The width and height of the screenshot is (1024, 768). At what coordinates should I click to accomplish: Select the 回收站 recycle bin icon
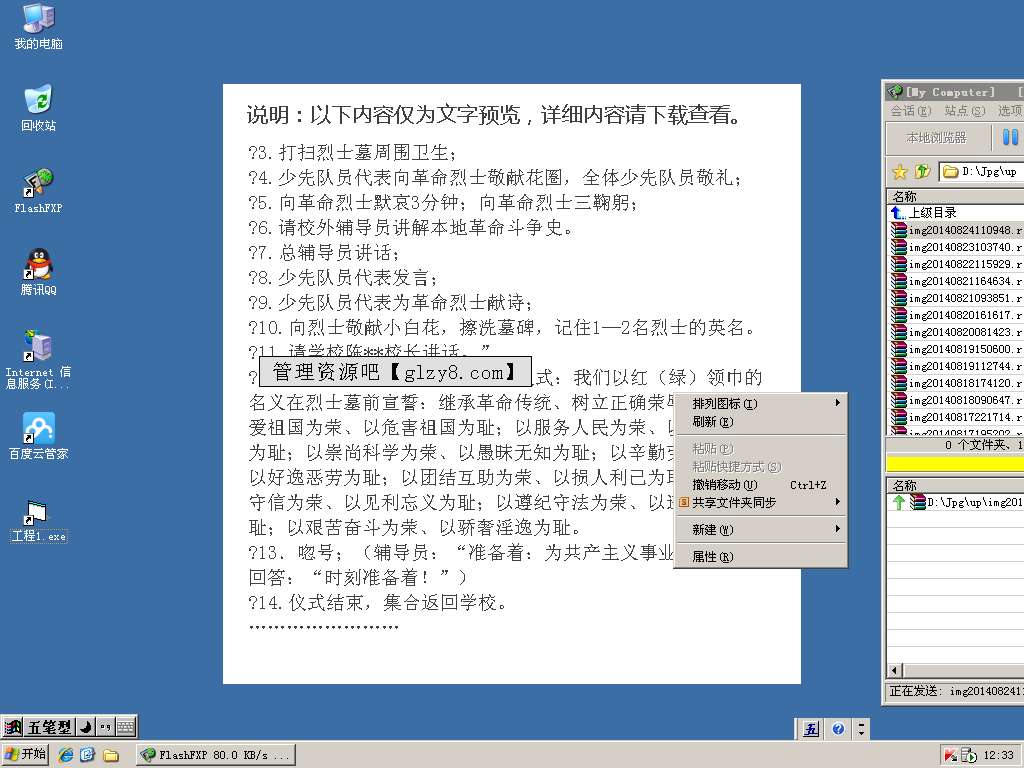39,108
